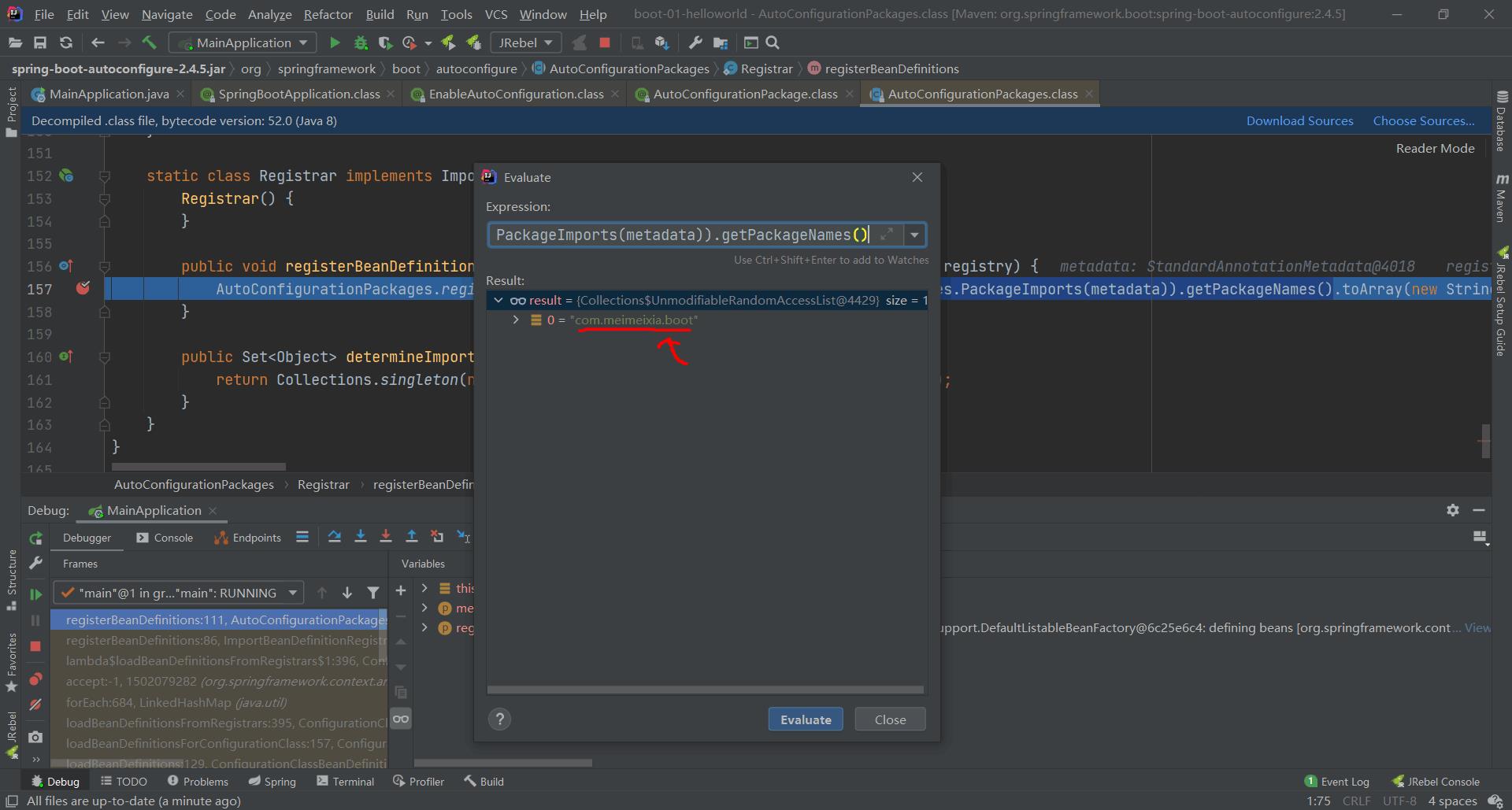Open View Breakpoints double red dots icon
The image size is (1512, 810).
pyautogui.click(x=35, y=679)
